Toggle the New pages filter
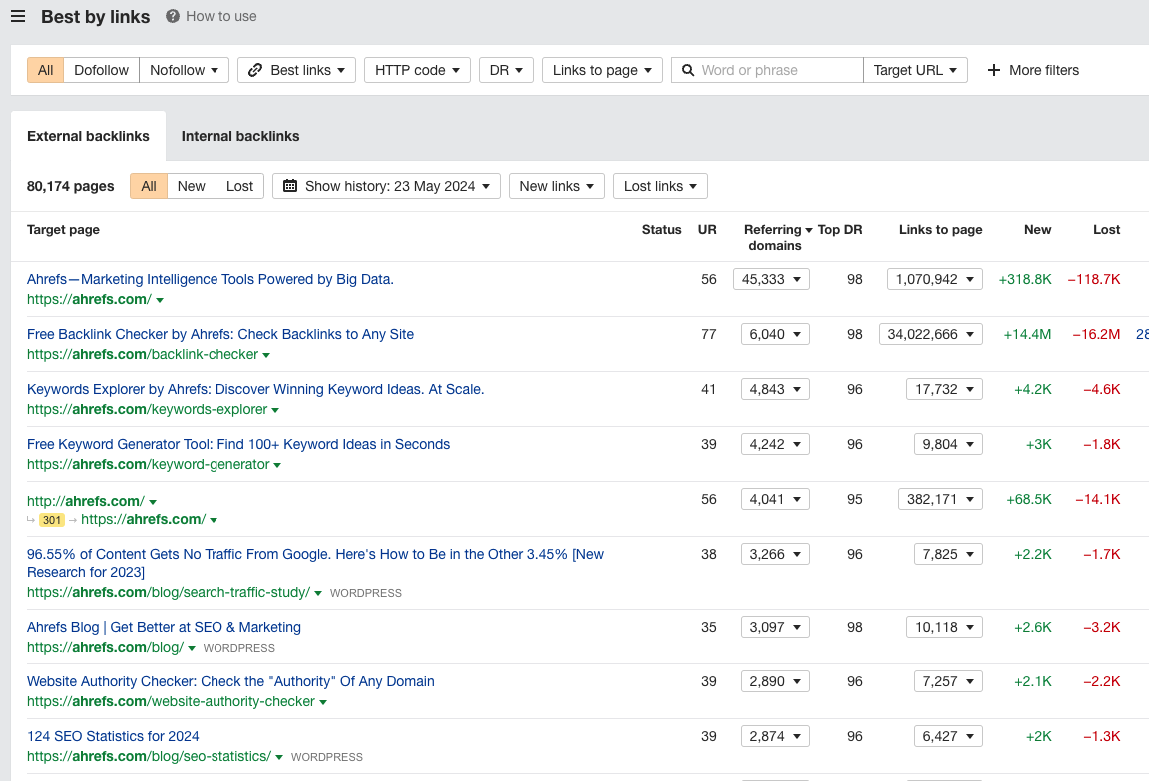Viewport: 1149px width, 781px height. 191,186
